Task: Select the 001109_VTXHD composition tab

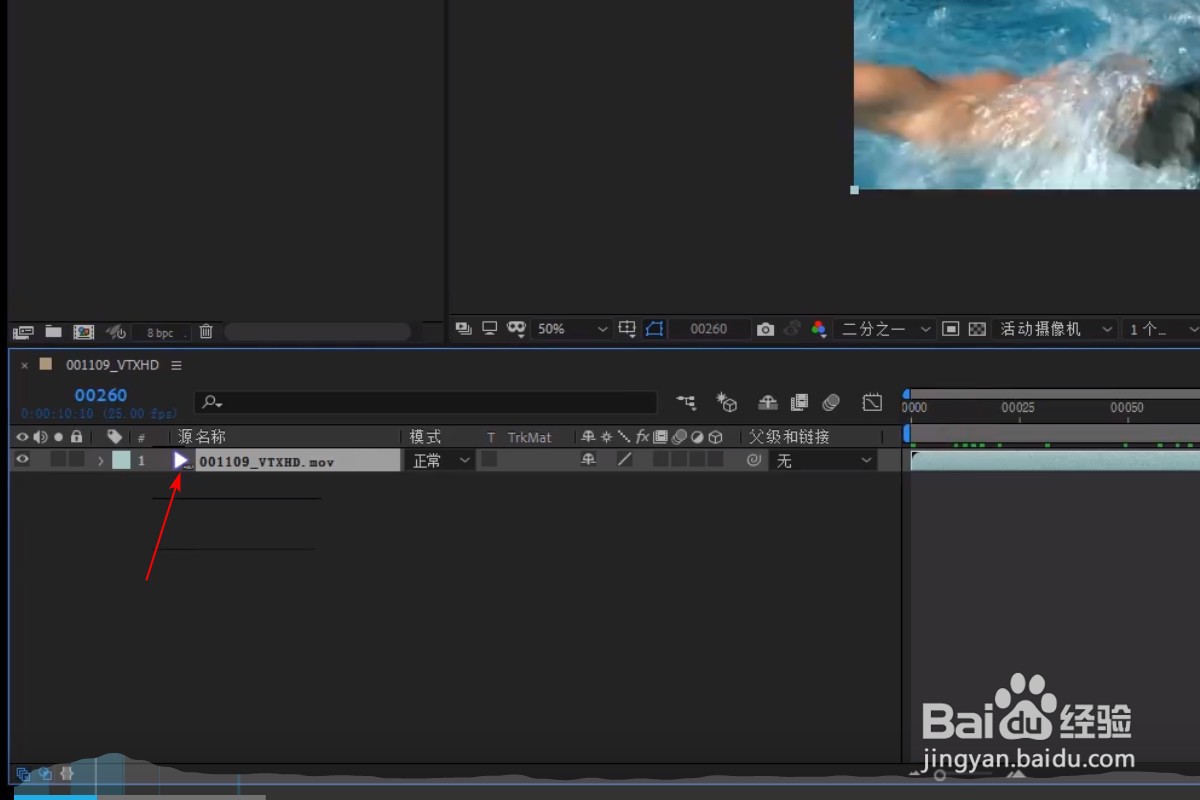Action: [x=112, y=365]
